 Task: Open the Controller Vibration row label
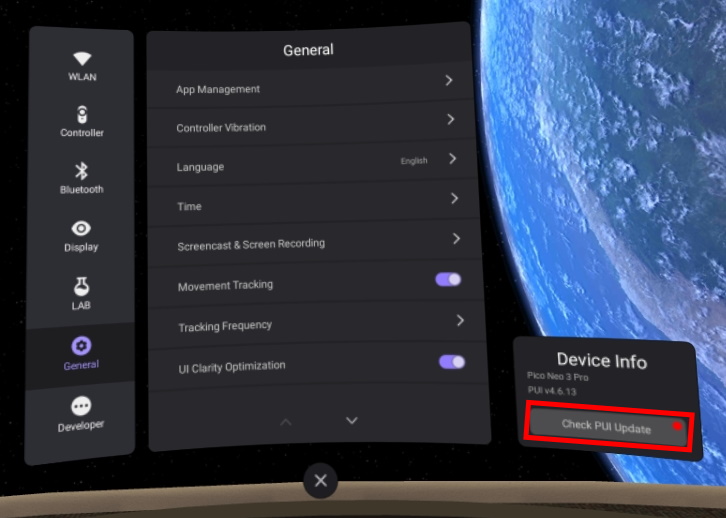tap(221, 127)
